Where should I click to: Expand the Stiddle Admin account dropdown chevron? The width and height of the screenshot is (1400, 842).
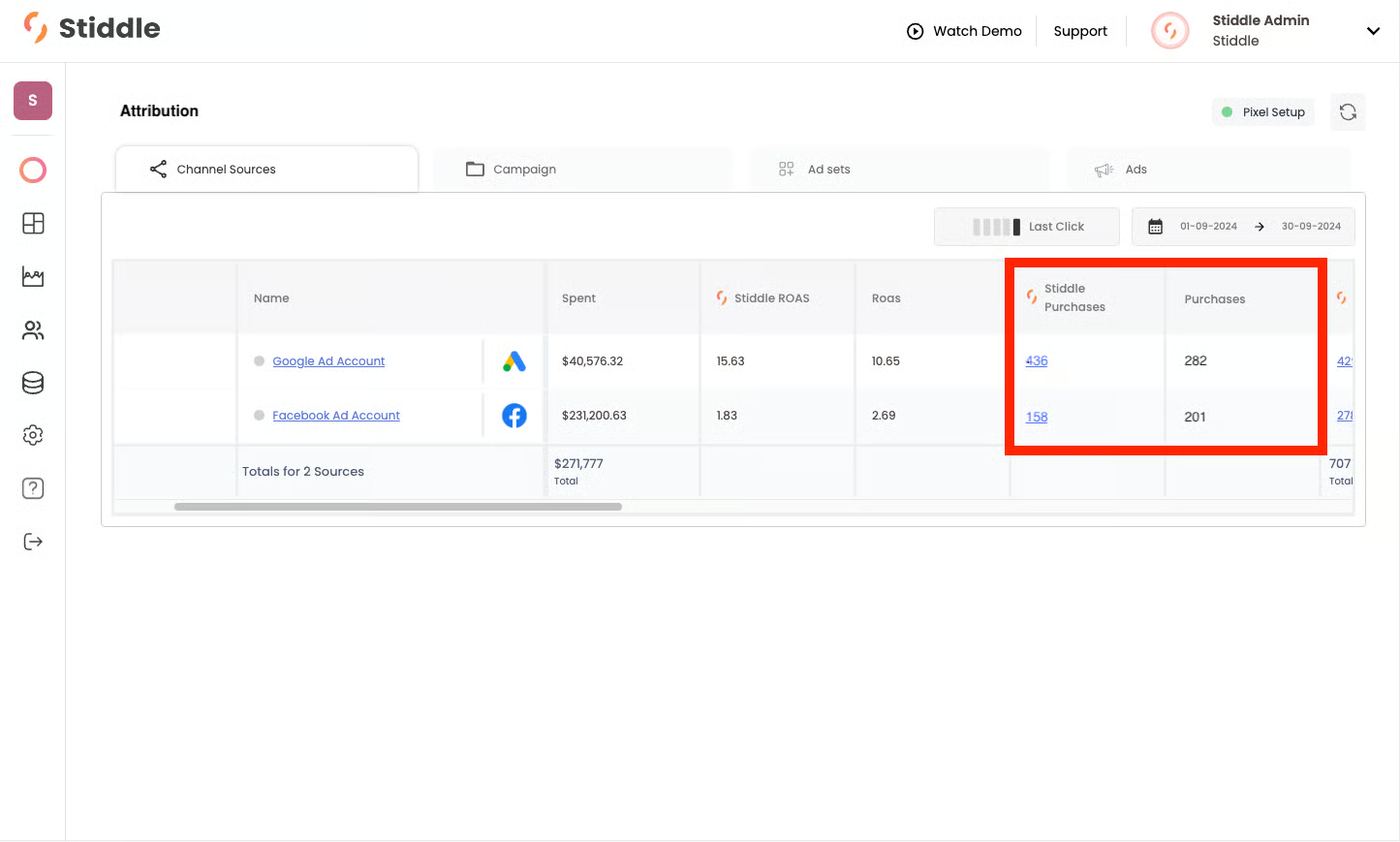(x=1373, y=31)
